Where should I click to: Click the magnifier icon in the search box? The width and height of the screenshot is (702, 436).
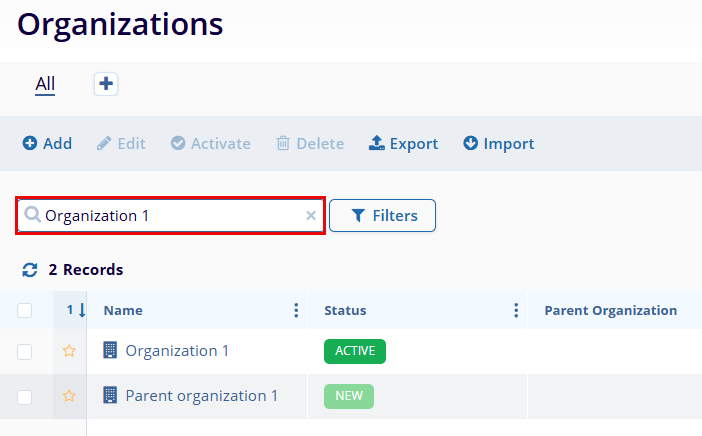click(x=32, y=216)
